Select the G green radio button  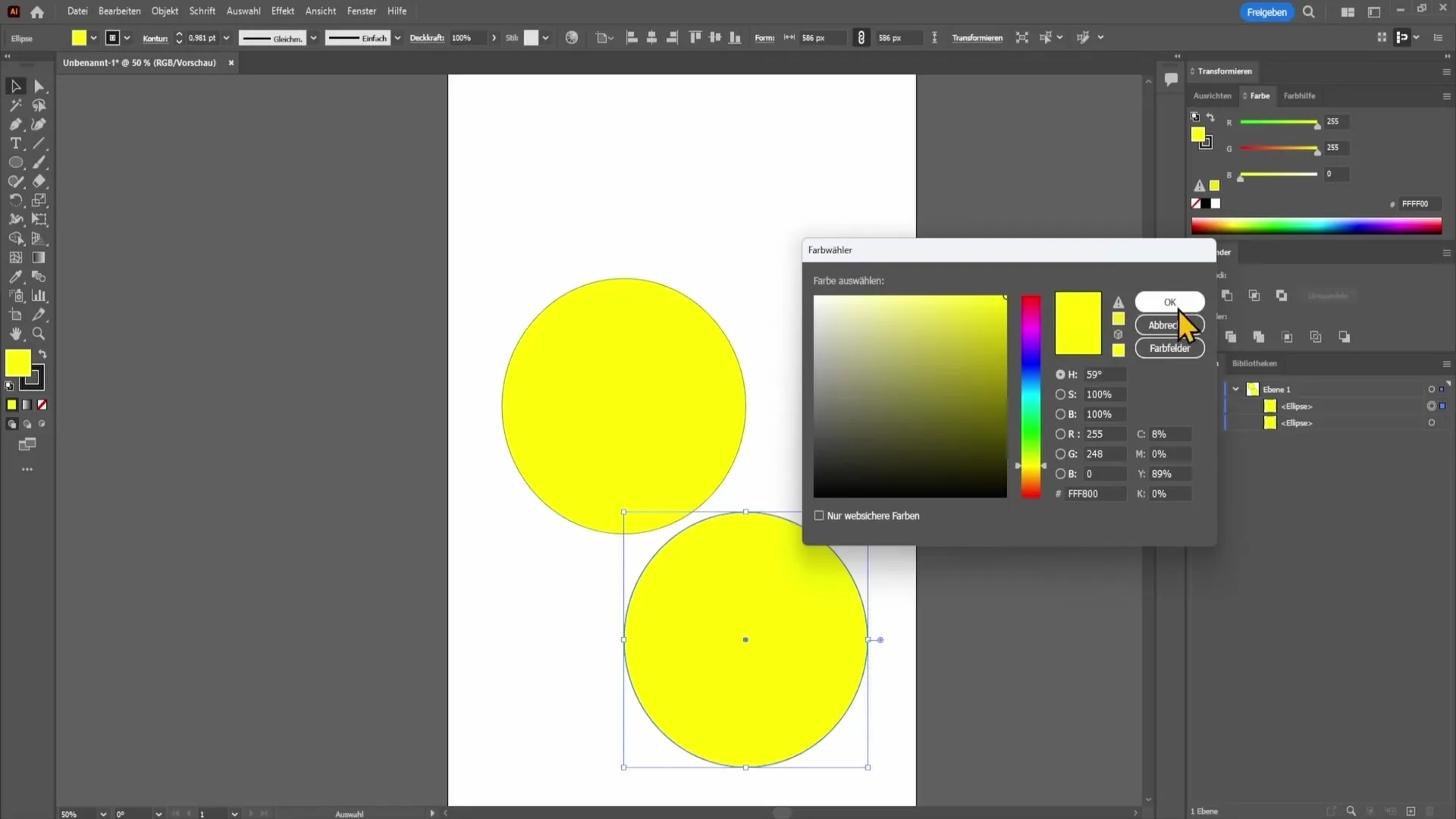pos(1060,453)
